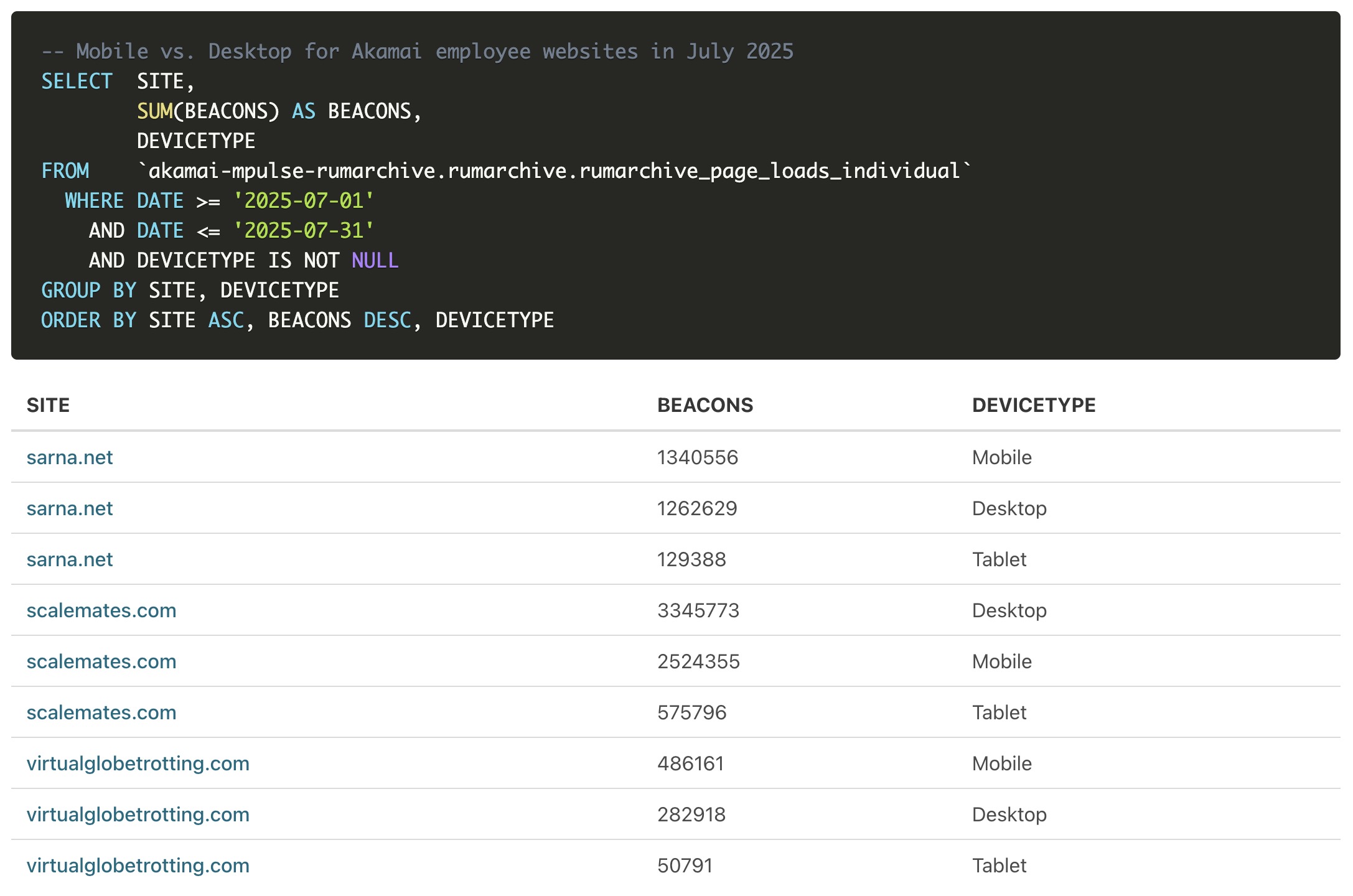The width and height of the screenshot is (1353, 896).
Task: Click the DEVICETYPE column header
Action: [1034, 405]
